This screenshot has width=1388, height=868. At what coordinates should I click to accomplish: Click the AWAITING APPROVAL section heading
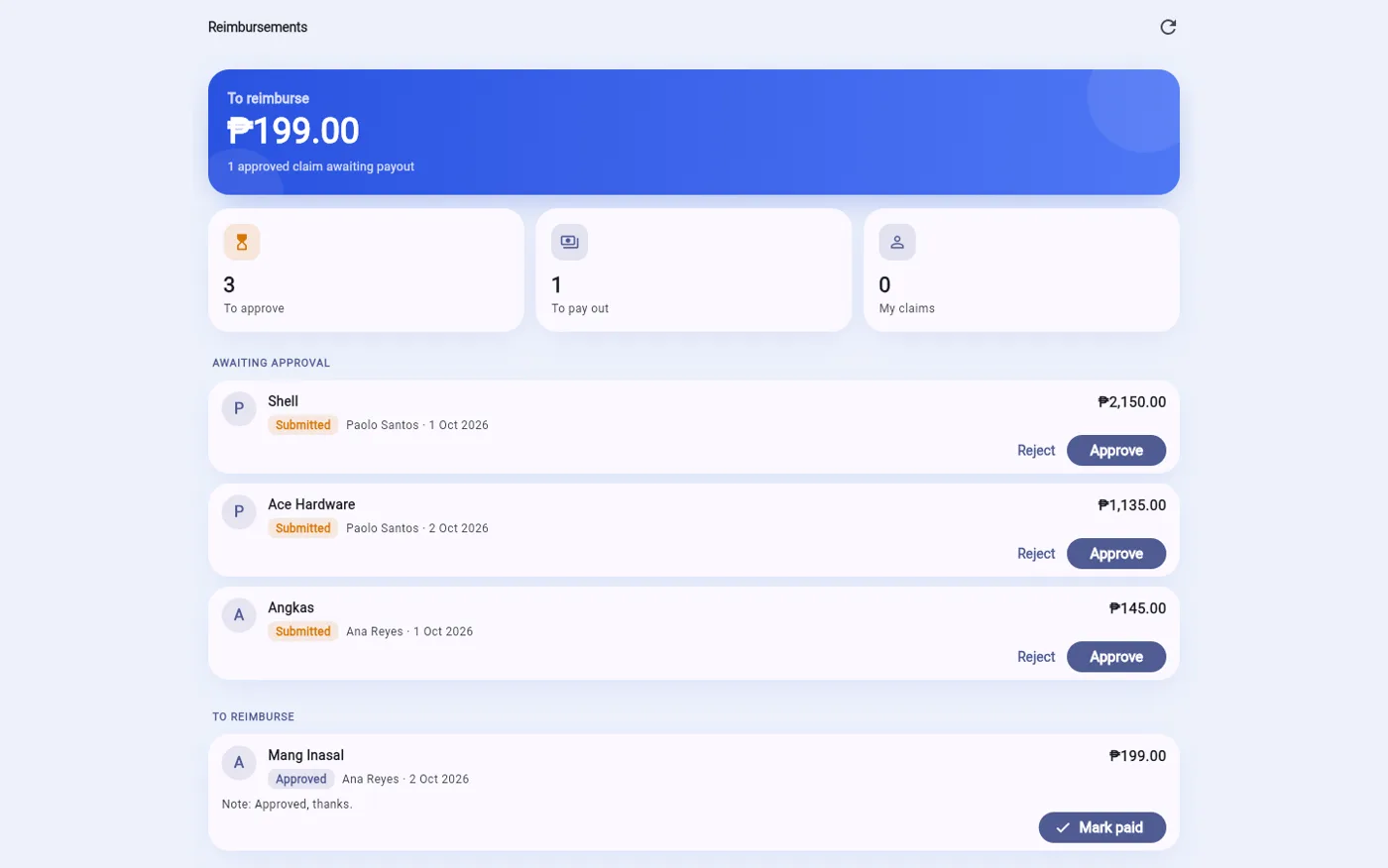click(x=271, y=363)
